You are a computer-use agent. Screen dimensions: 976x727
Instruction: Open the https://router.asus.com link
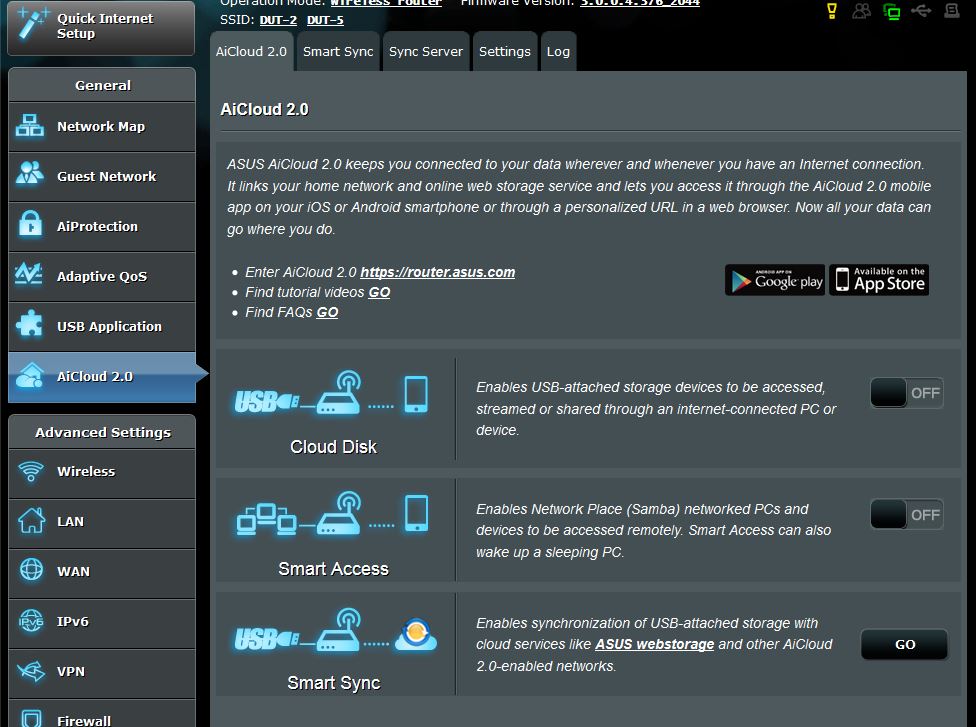[x=438, y=272]
